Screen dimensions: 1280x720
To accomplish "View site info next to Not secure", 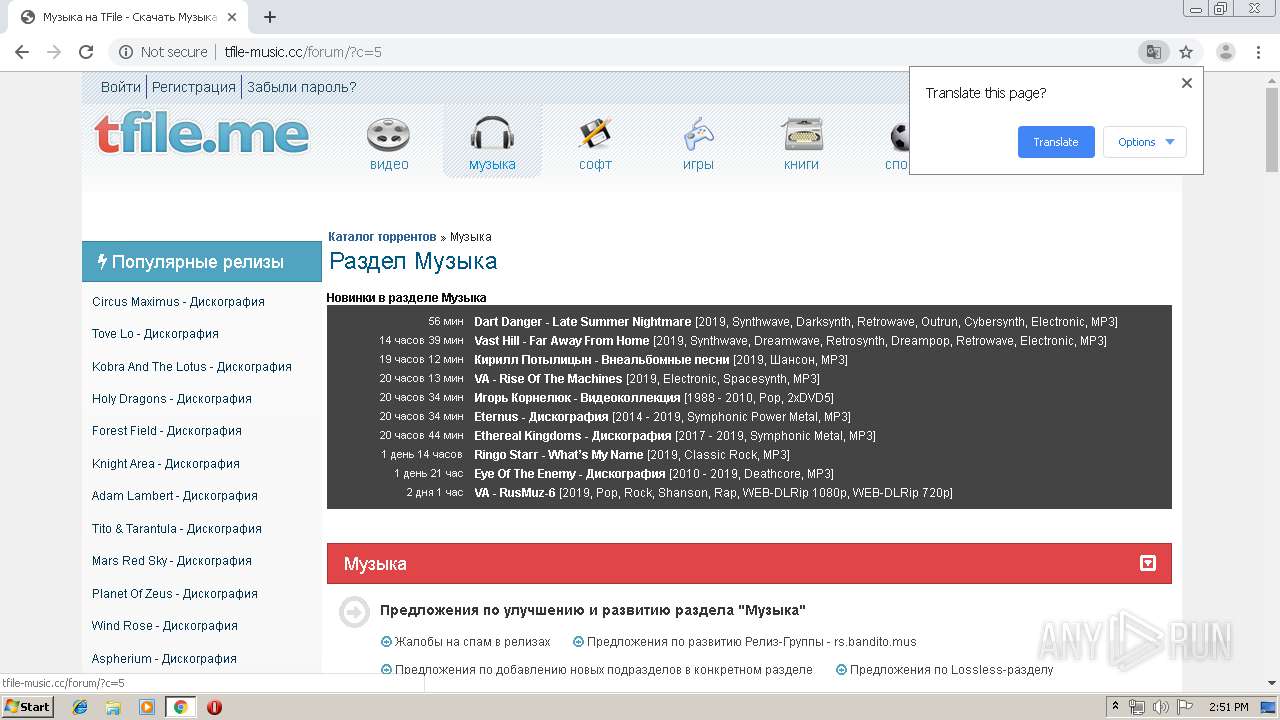I will [x=126, y=52].
